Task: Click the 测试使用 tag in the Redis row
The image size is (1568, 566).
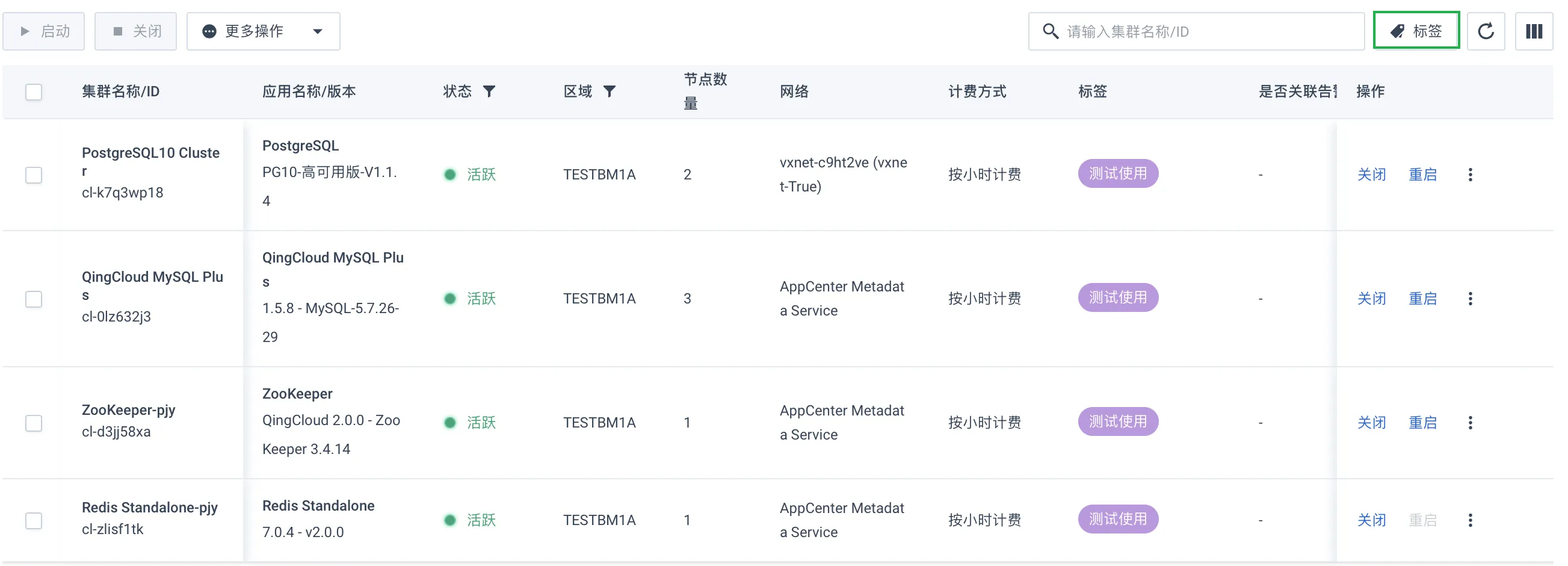Action: (x=1117, y=519)
